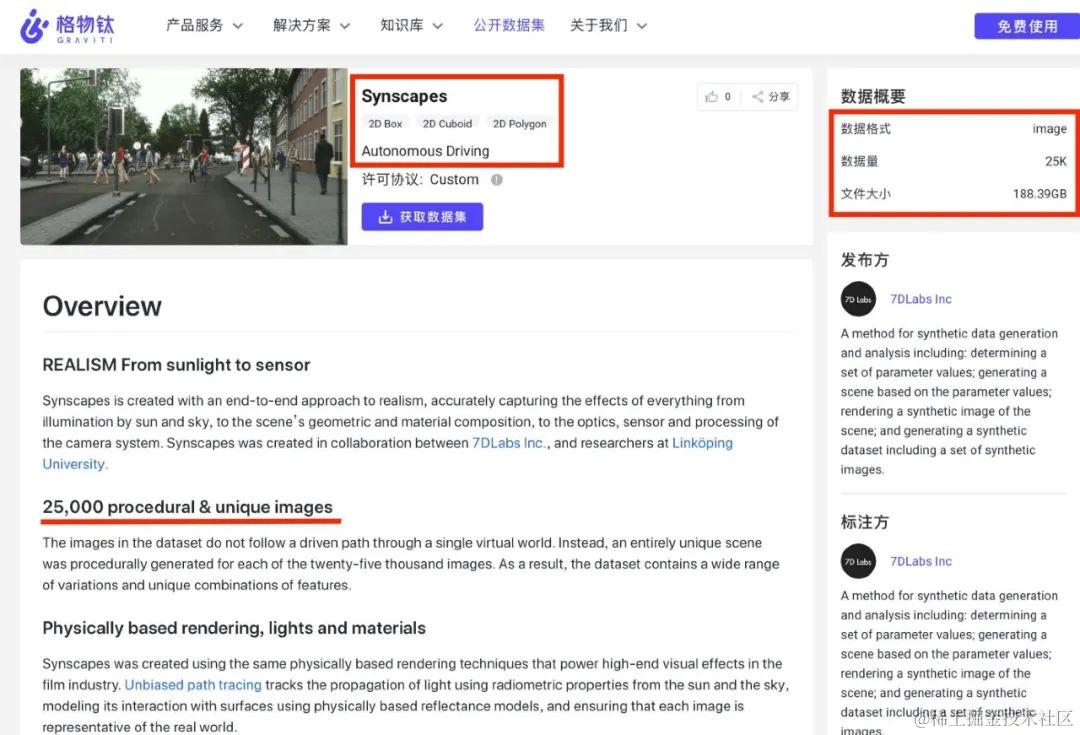The height and width of the screenshot is (735, 1080).
Task: Click Physically based rendering, lights and materials heading
Action: pos(234,628)
